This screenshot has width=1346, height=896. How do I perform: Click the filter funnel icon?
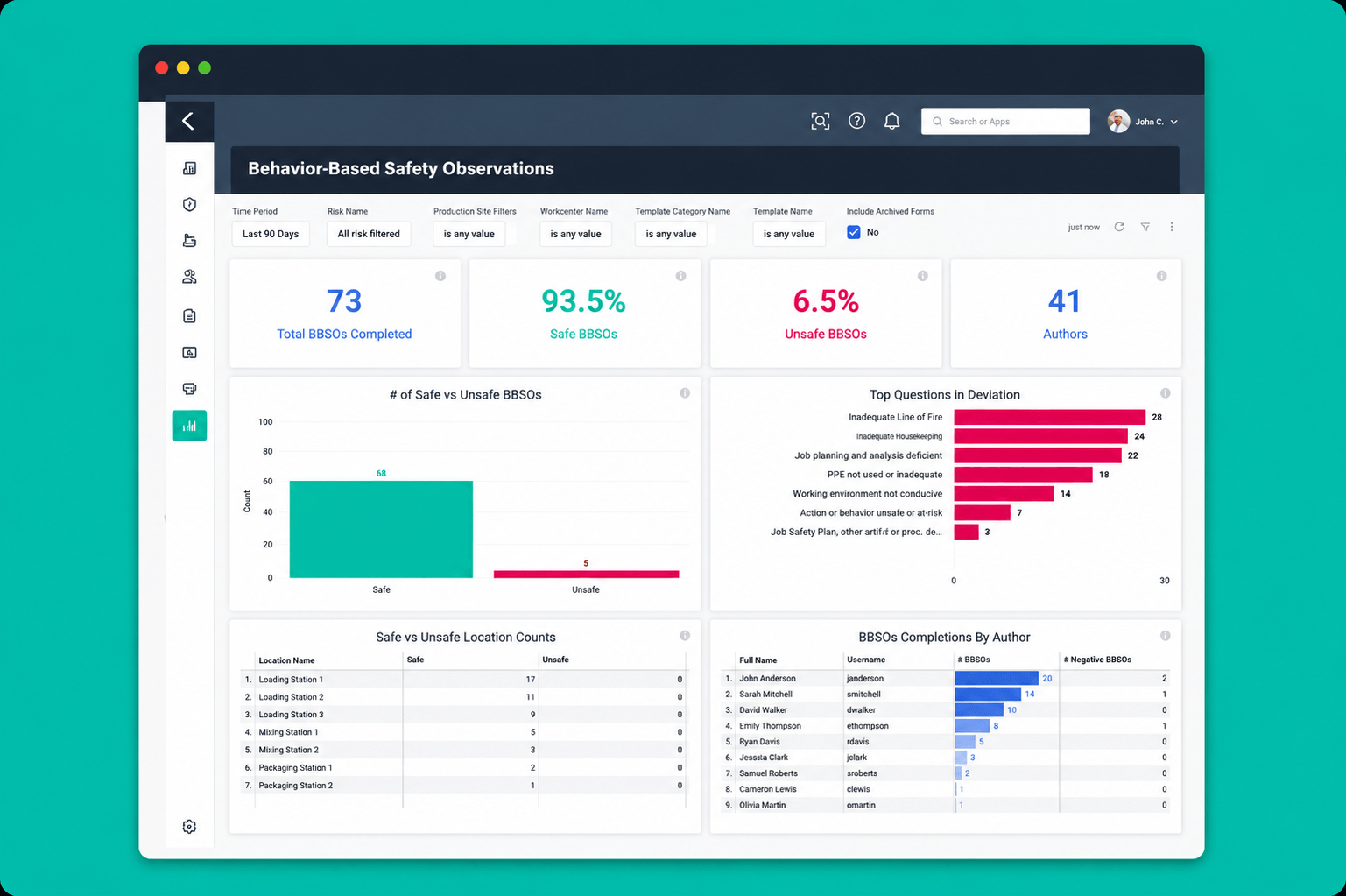pyautogui.click(x=1145, y=227)
